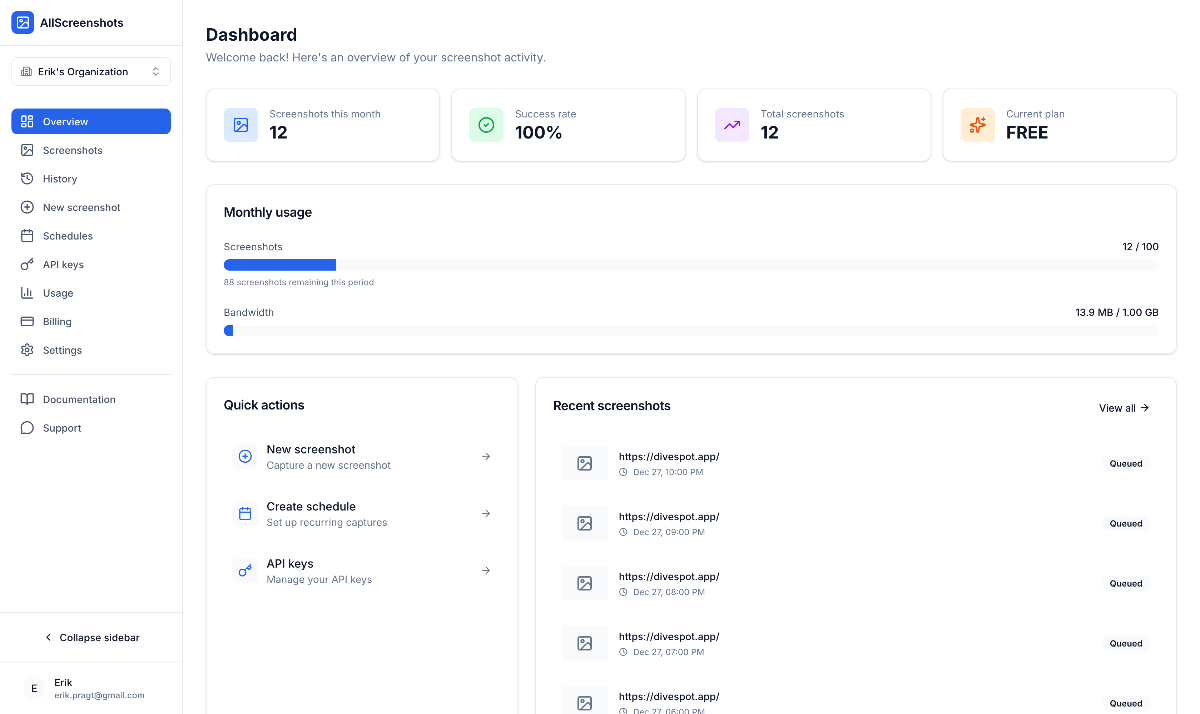
Task: Click Queued badge on the 09:00 PM screenshot
Action: pos(1125,524)
